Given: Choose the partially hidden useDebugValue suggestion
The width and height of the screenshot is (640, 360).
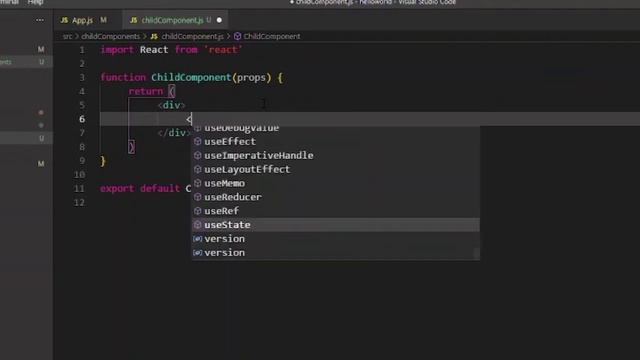Looking at the screenshot, I should click(336, 130).
